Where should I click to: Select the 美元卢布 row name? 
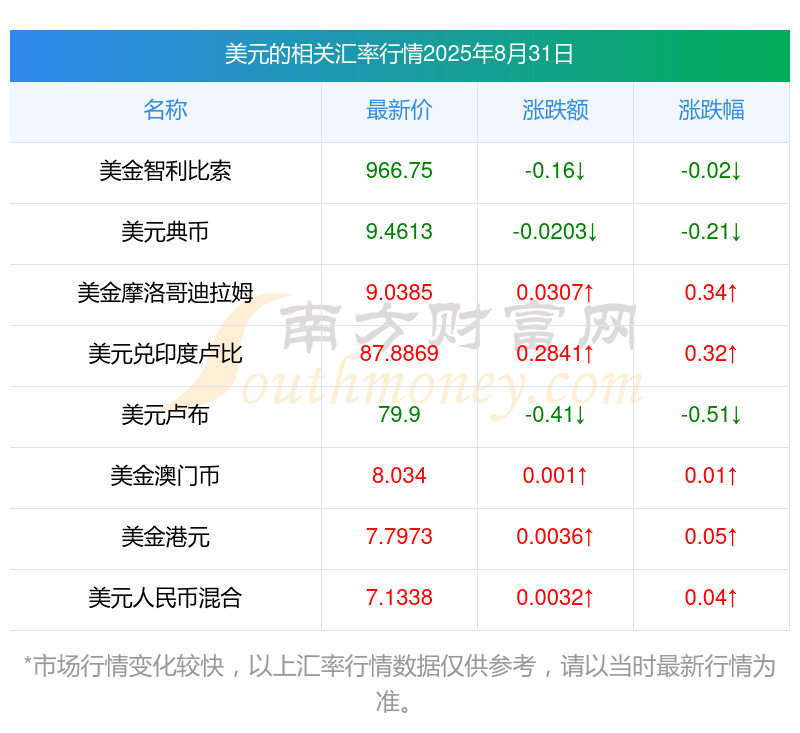[165, 415]
